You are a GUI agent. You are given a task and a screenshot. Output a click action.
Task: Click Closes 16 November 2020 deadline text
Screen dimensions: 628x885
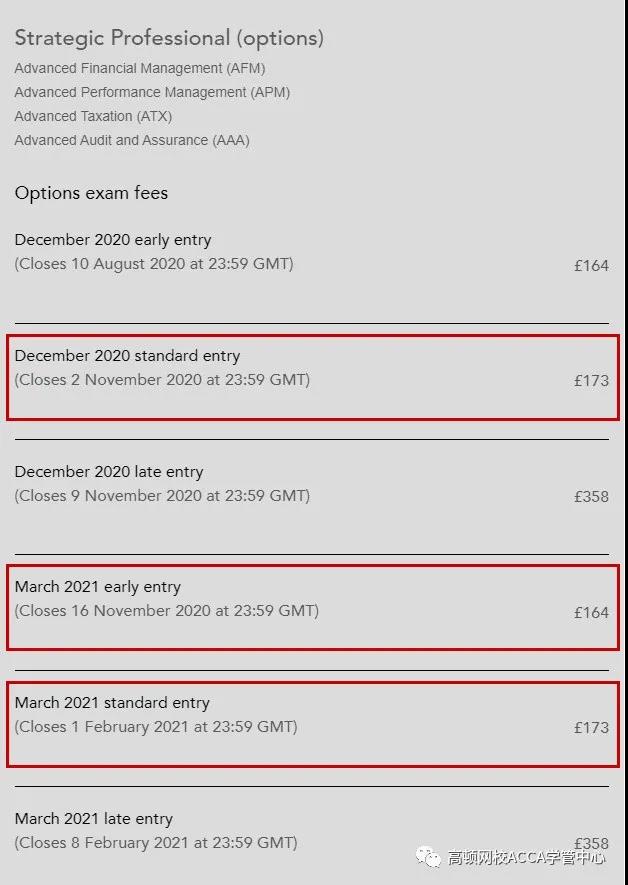click(167, 611)
